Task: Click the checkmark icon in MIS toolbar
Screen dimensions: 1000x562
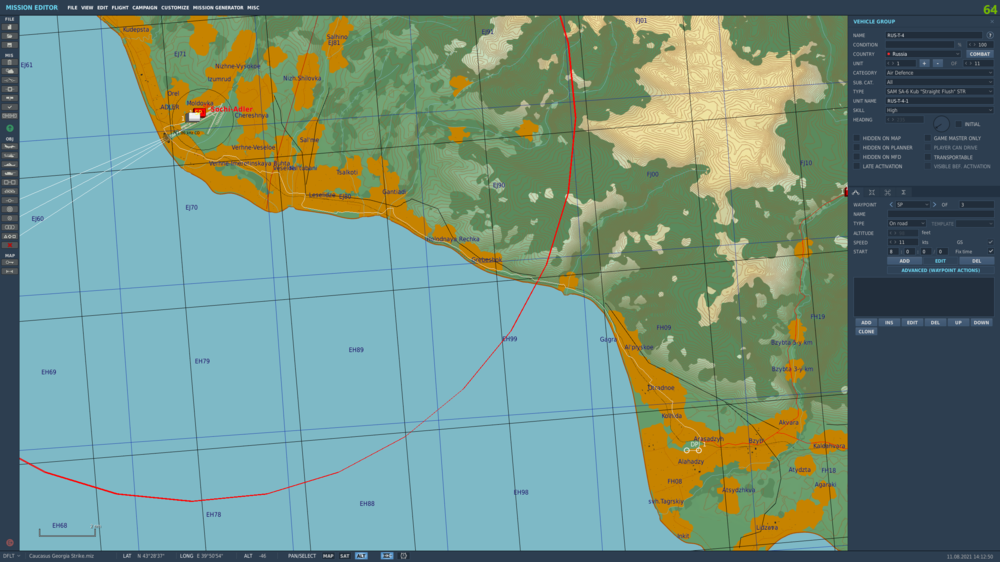Action: pos(10,107)
